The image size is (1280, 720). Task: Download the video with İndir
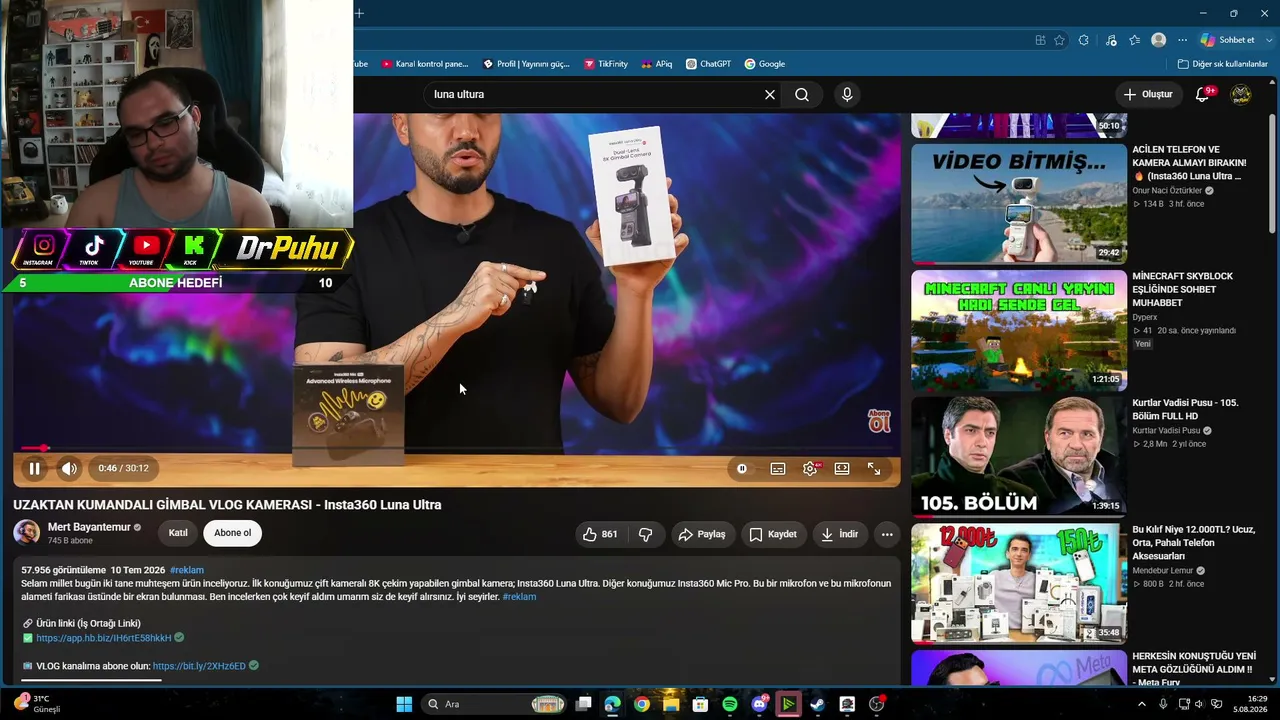pos(839,534)
